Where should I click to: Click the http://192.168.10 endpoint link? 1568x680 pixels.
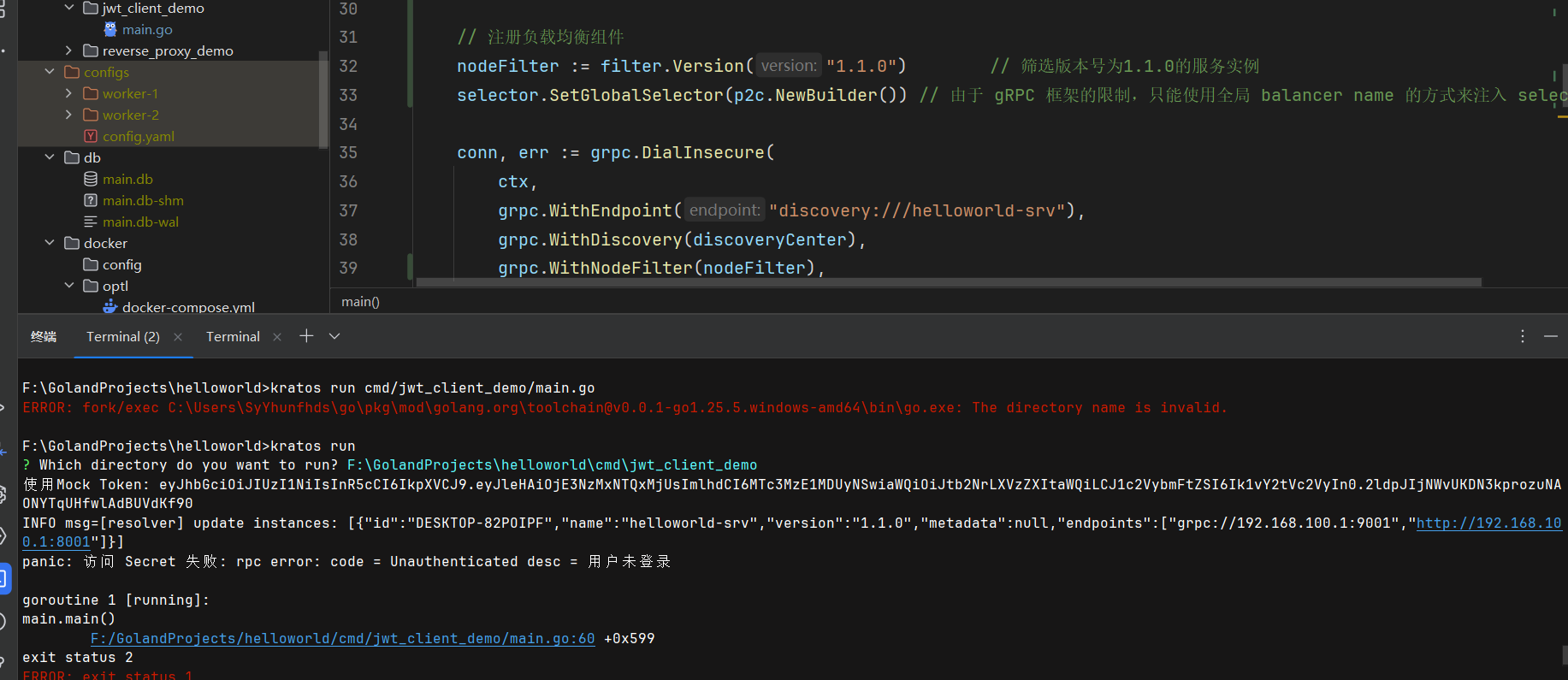(1488, 523)
